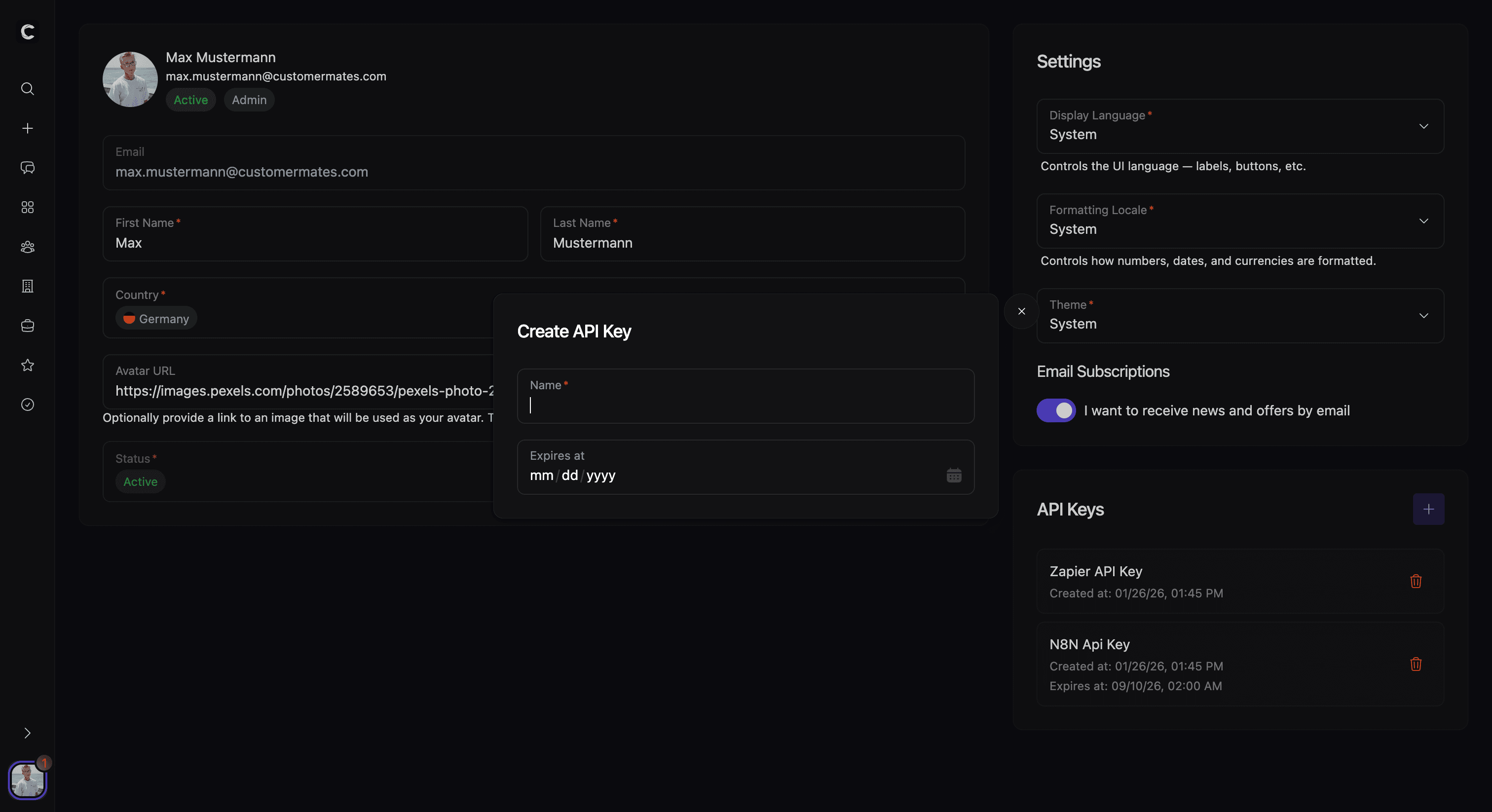Open deals using the briefcase icon
This screenshot has height=812, width=1492.
[27, 326]
